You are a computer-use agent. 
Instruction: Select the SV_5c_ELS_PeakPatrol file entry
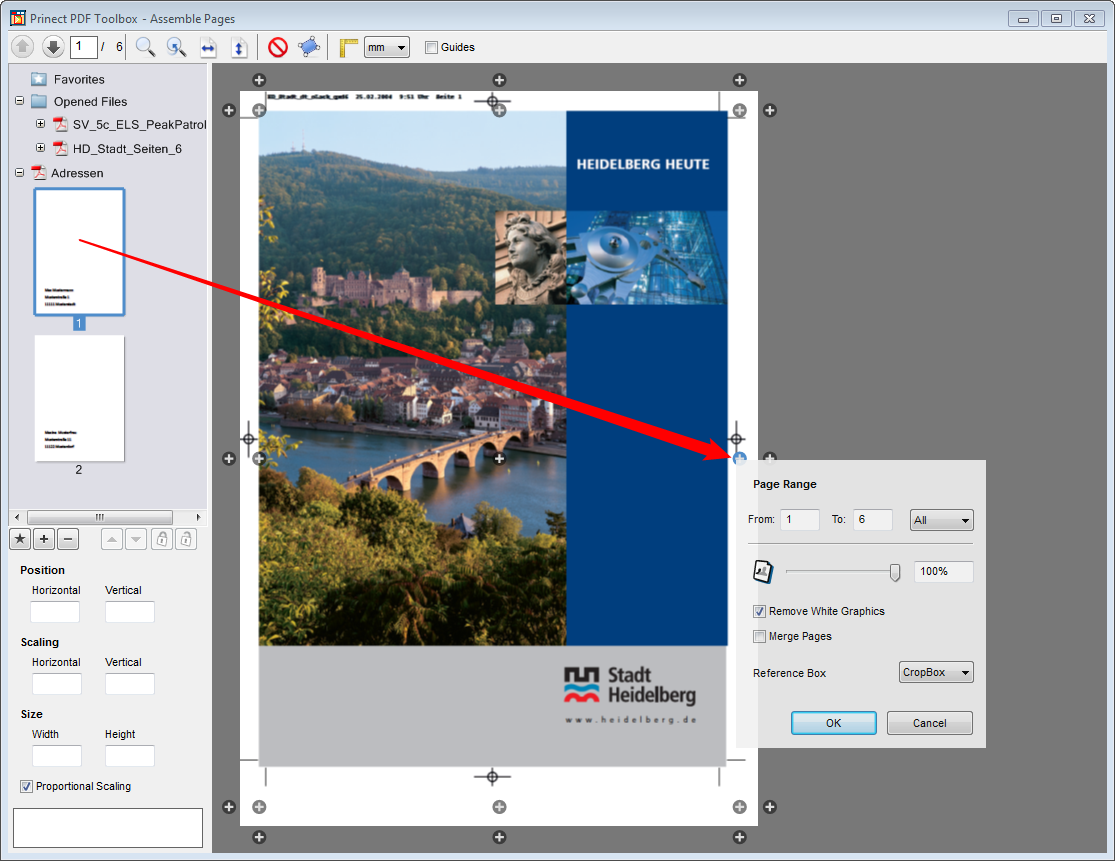coord(138,125)
